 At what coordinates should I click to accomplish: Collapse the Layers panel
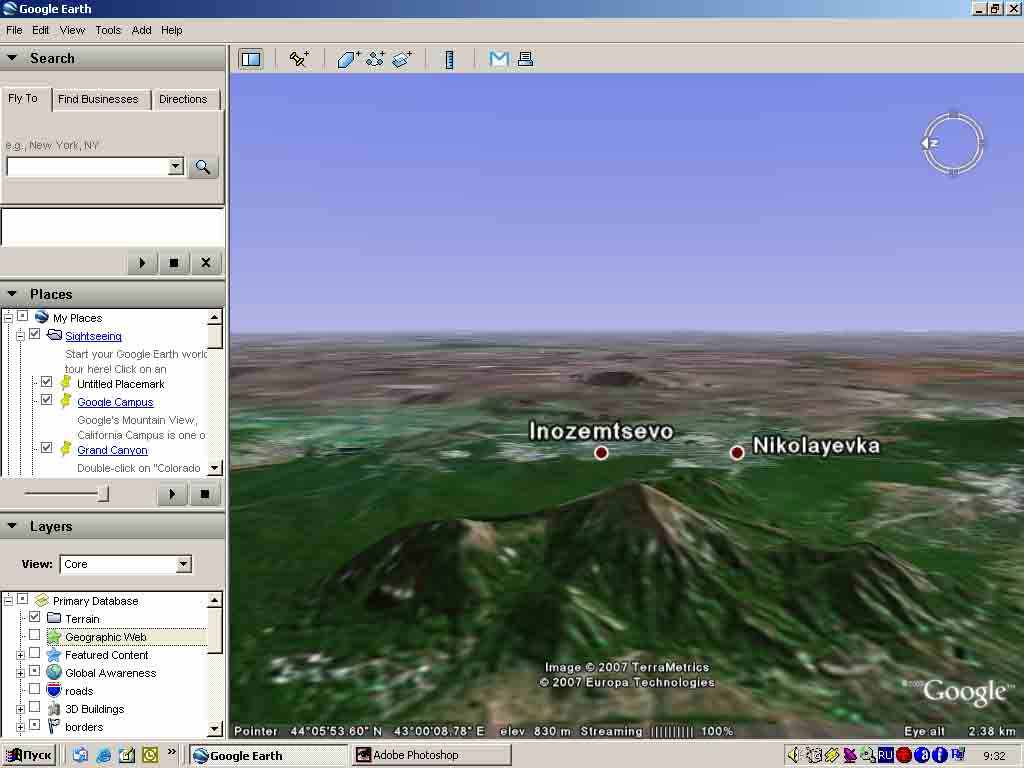(12, 526)
